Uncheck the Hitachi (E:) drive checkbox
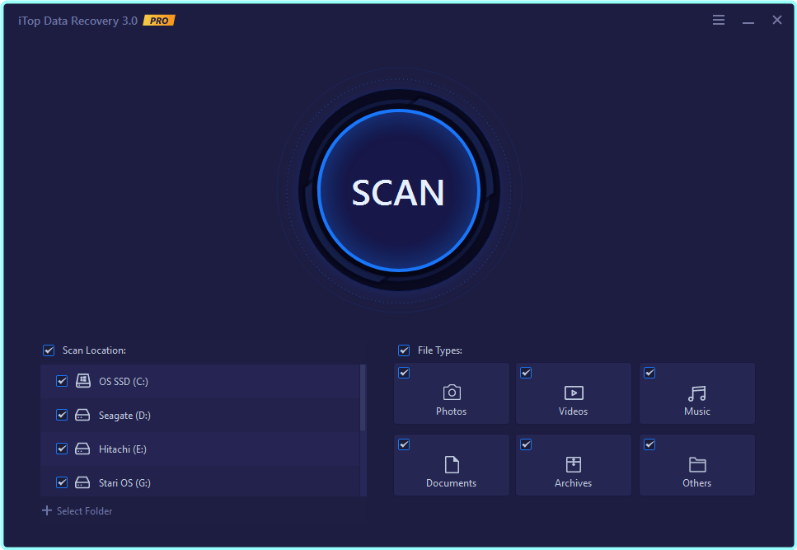The image size is (797, 550). pyautogui.click(x=62, y=449)
